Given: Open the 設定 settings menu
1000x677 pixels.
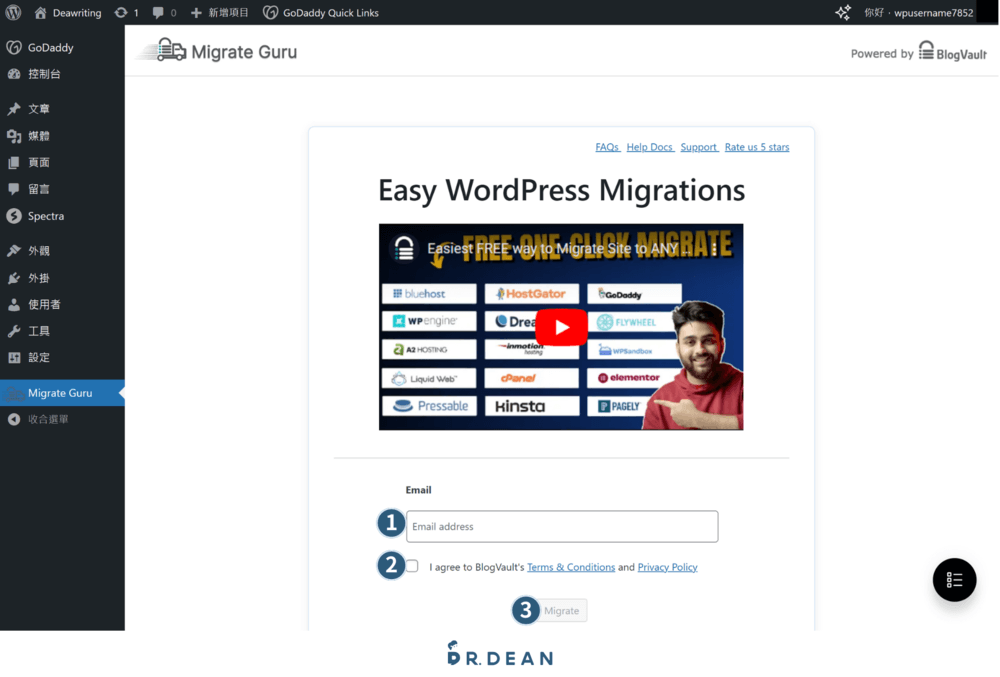Looking at the screenshot, I should pyautogui.click(x=62, y=358).
